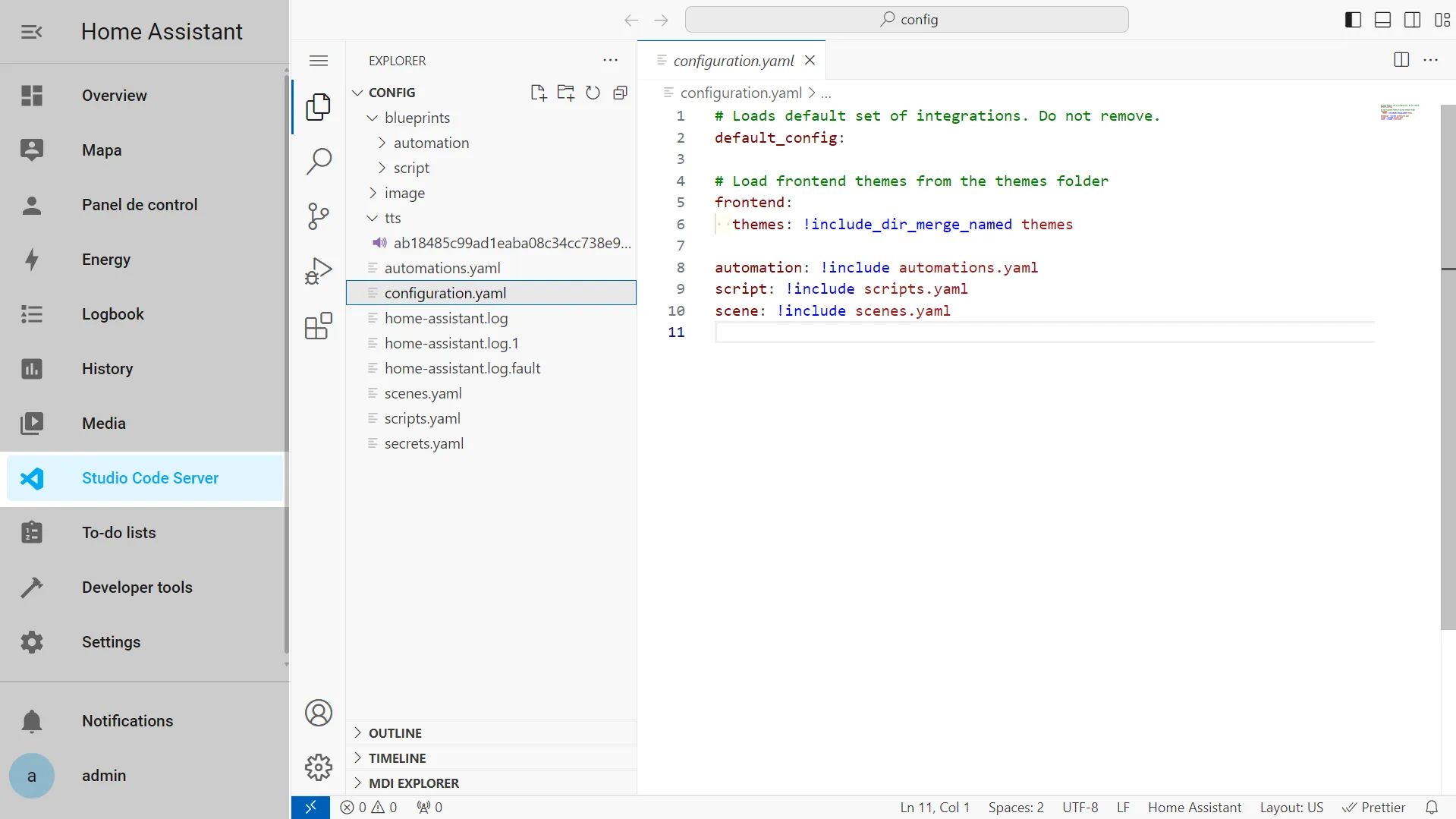Split the editor to the right

[1401, 60]
